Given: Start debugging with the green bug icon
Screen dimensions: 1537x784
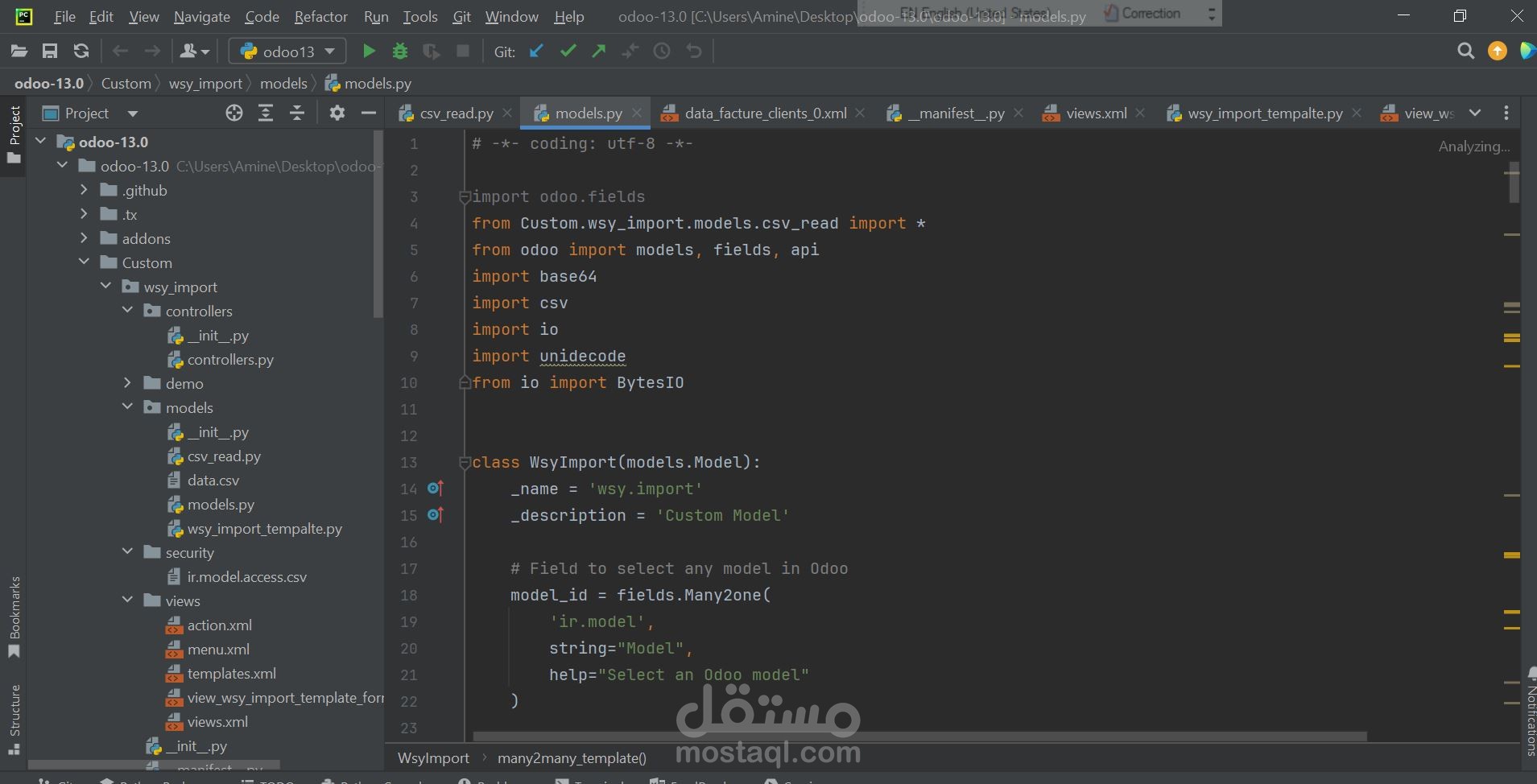Looking at the screenshot, I should (399, 52).
